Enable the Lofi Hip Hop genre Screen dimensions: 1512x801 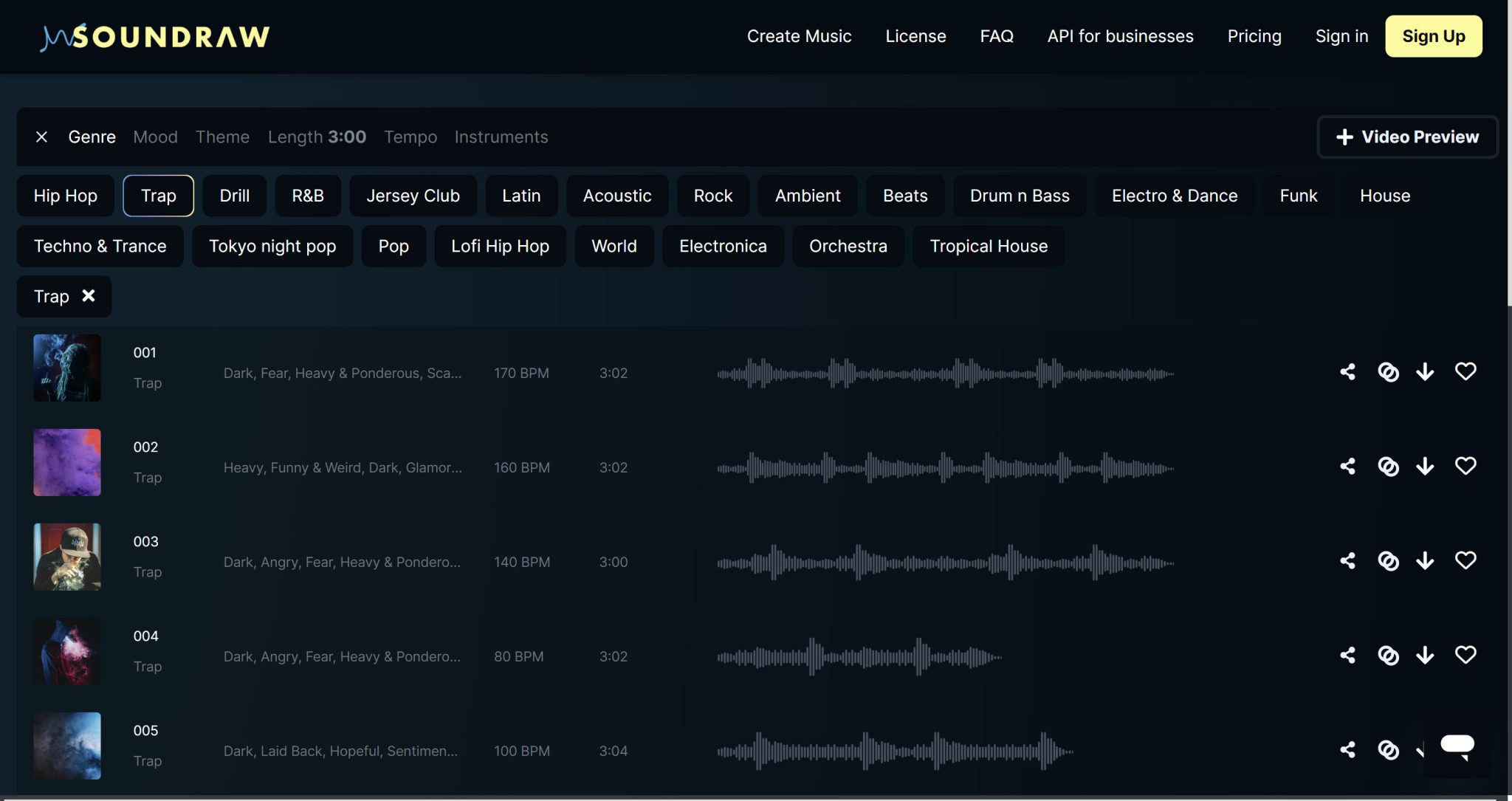[x=500, y=246]
